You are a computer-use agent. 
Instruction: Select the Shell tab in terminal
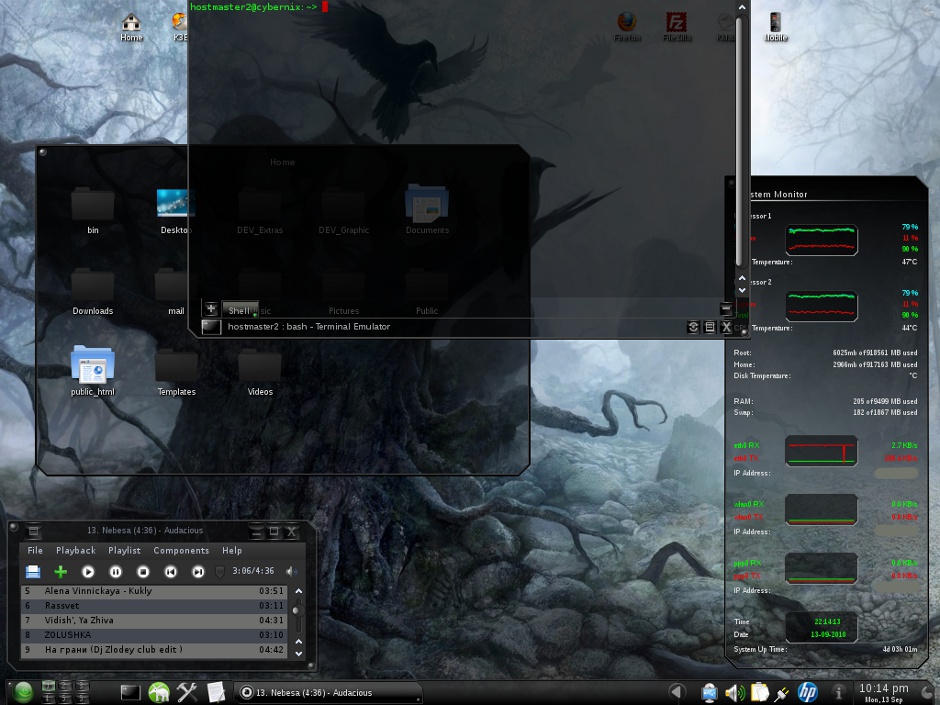[x=240, y=310]
